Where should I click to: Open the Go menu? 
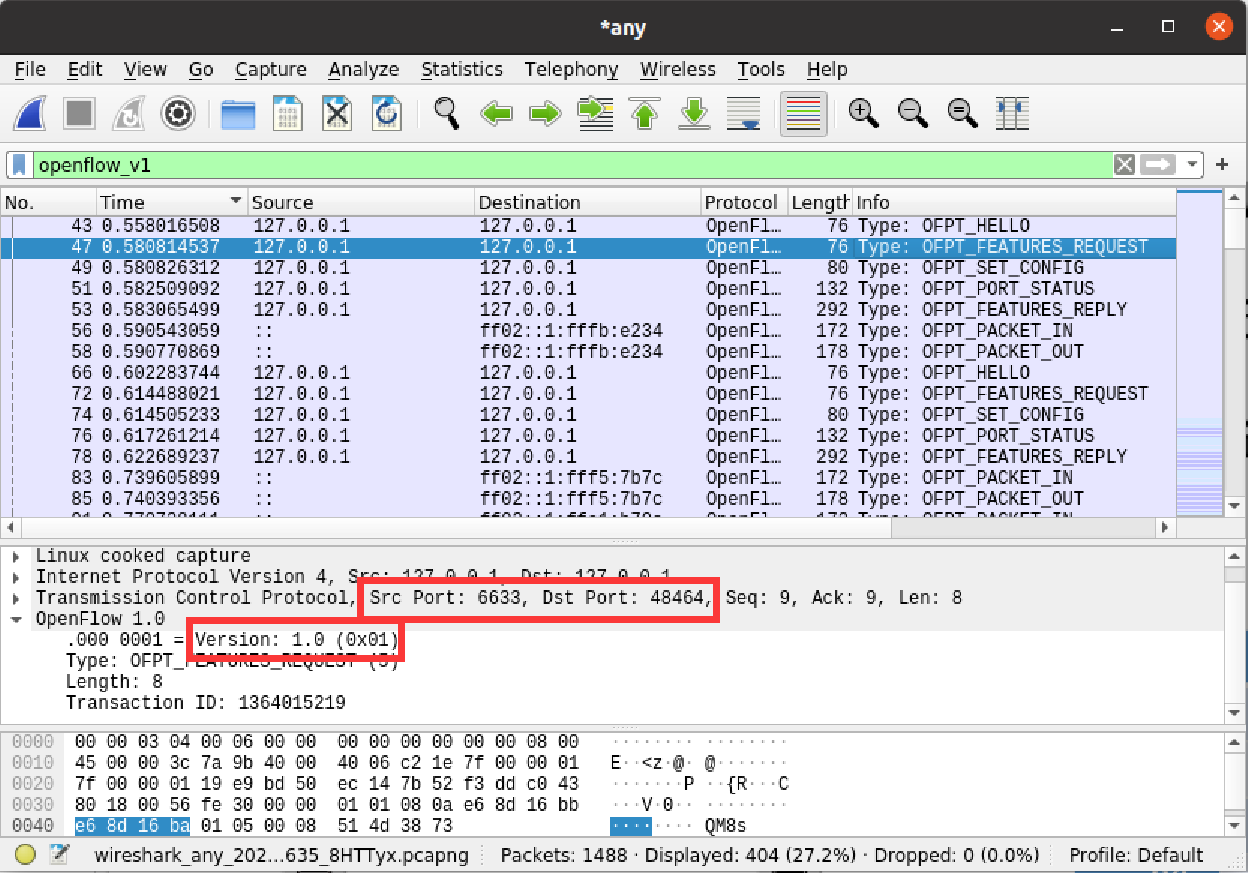coord(201,69)
